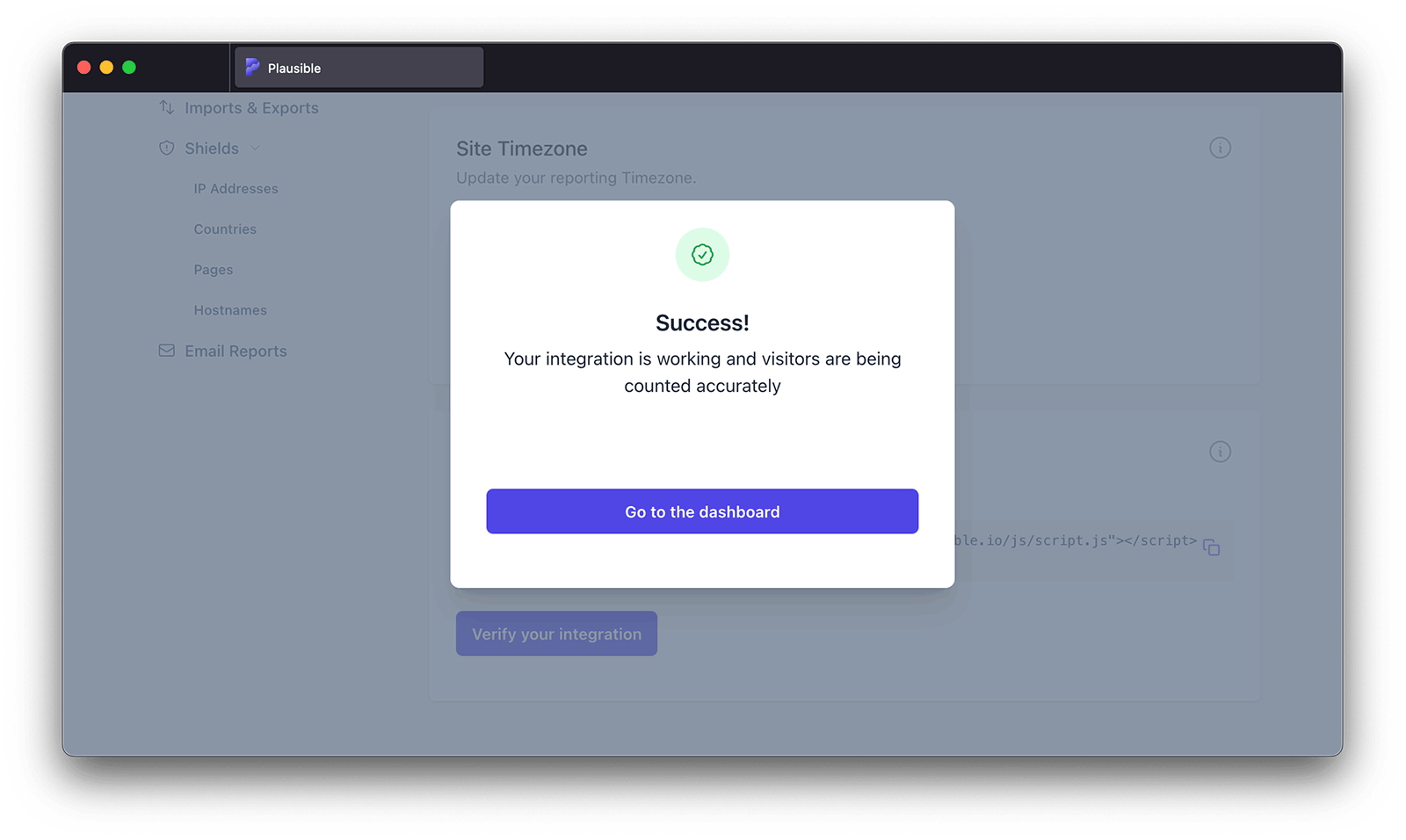
Task: Copy the script snippet with the copy icon
Action: pos(1212,547)
